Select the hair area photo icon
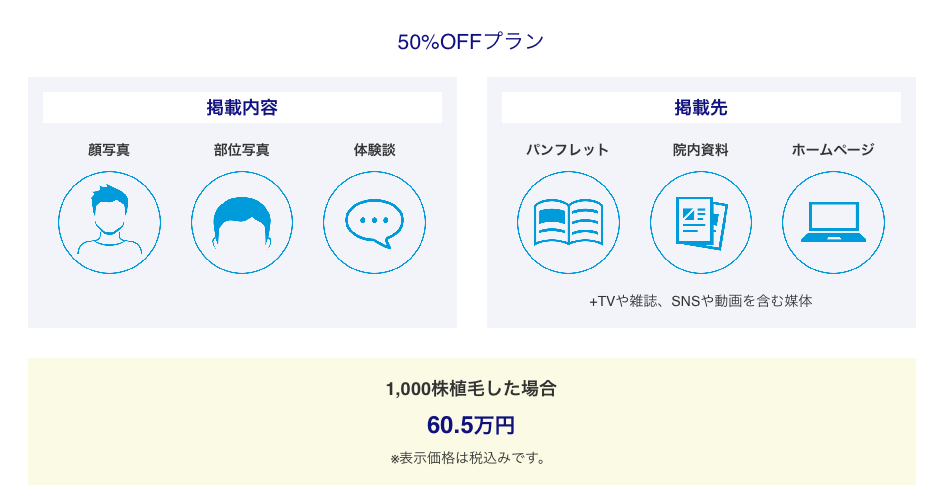 242,222
